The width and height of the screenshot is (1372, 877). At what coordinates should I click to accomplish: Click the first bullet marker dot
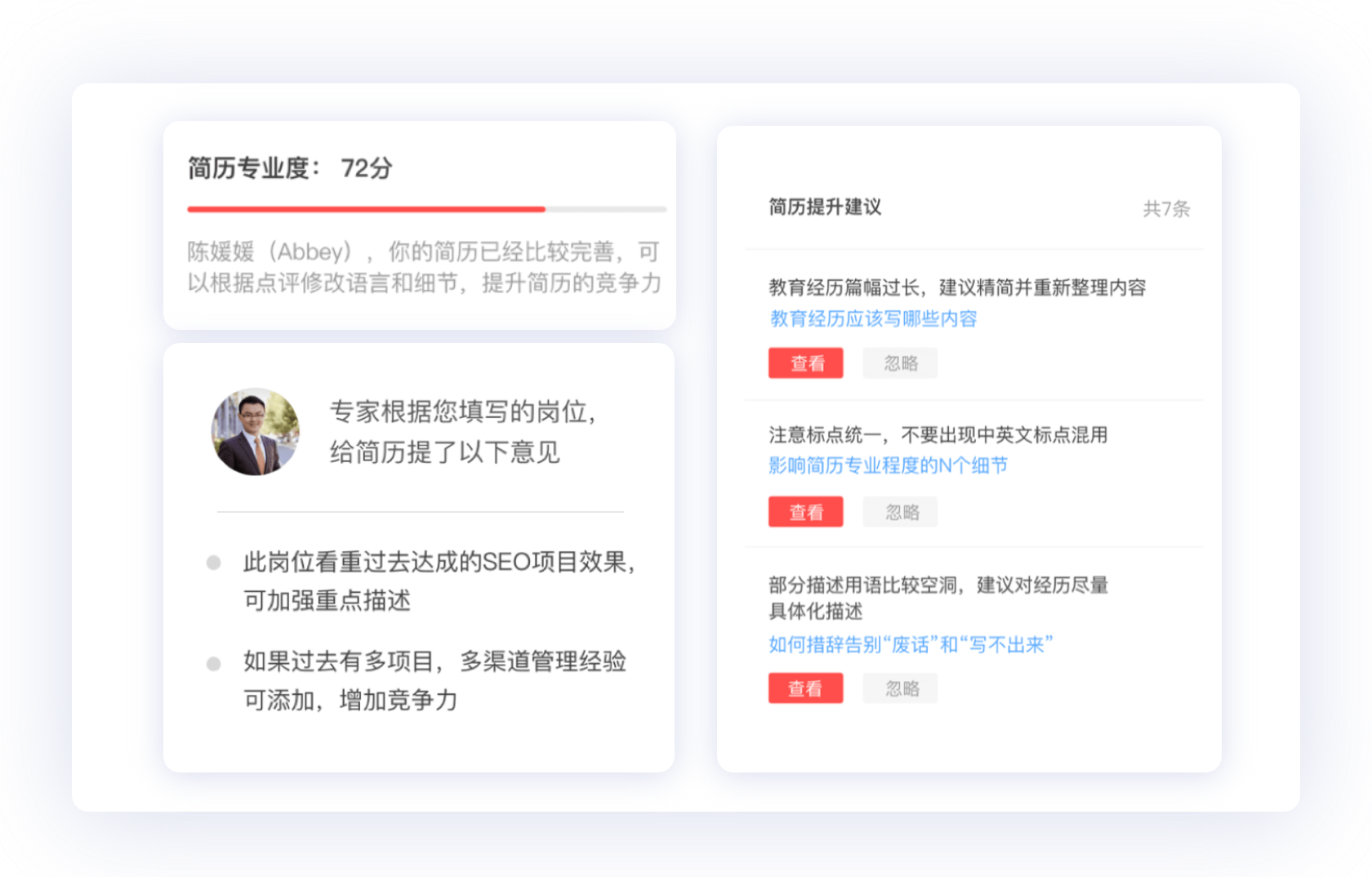215,561
